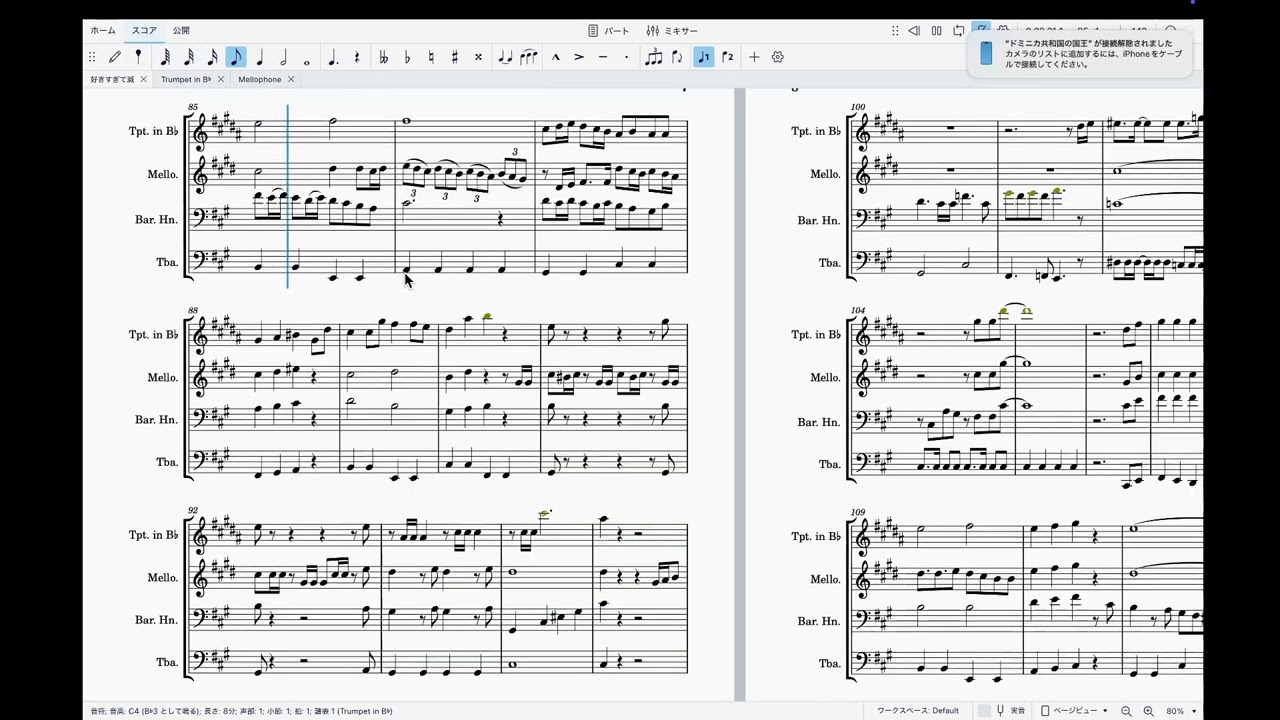The image size is (1280, 720).
Task: Grab the note input toolbar drag handle
Action: coord(92,57)
